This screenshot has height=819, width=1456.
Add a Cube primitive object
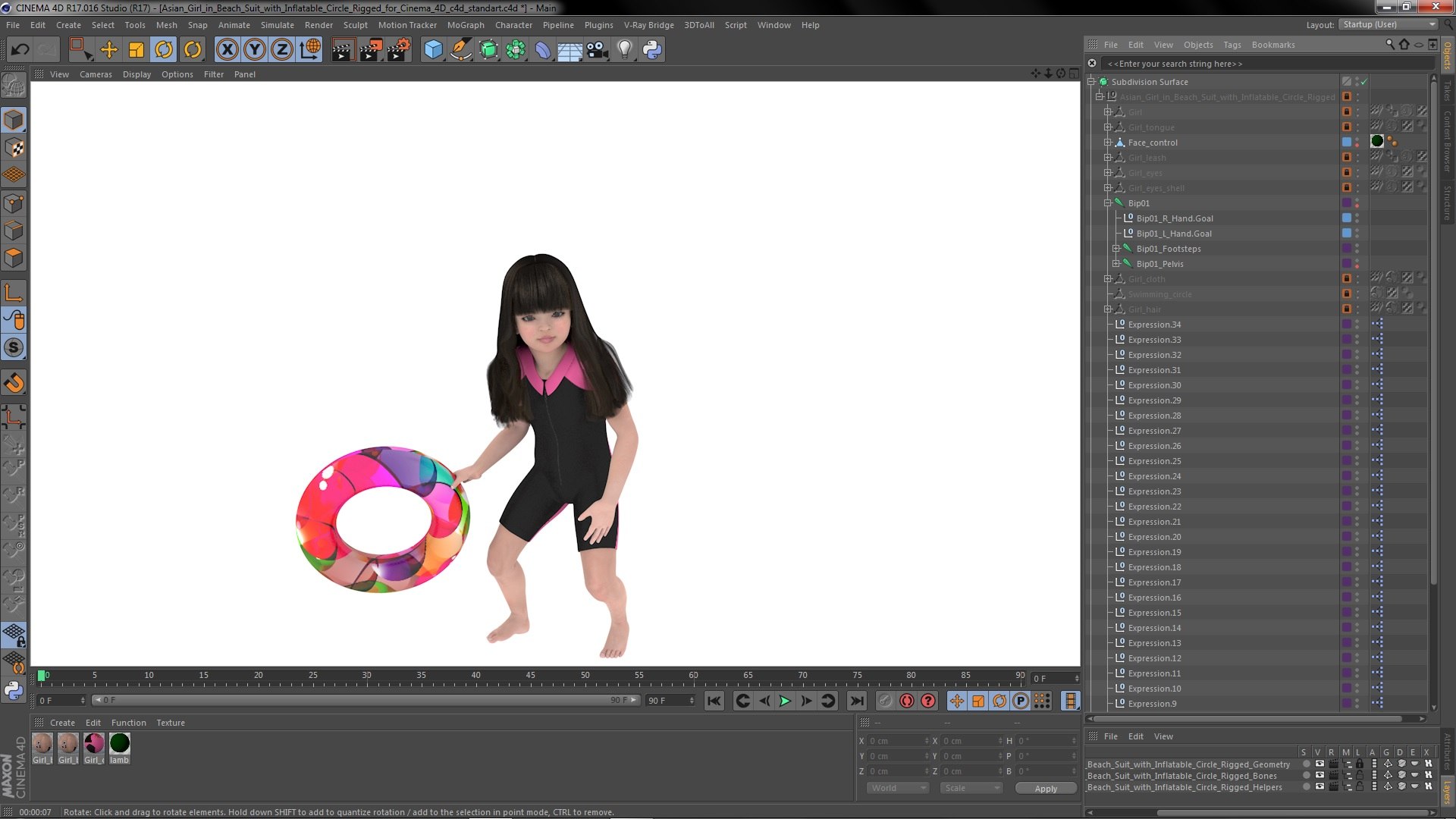pyautogui.click(x=433, y=50)
